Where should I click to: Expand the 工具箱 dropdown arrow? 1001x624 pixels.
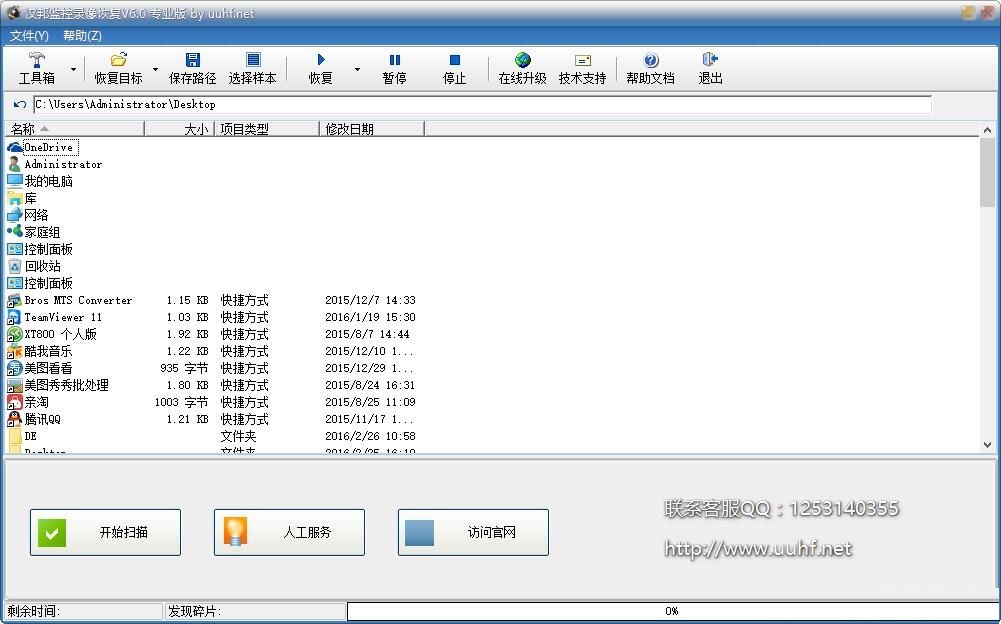pyautogui.click(x=73, y=69)
